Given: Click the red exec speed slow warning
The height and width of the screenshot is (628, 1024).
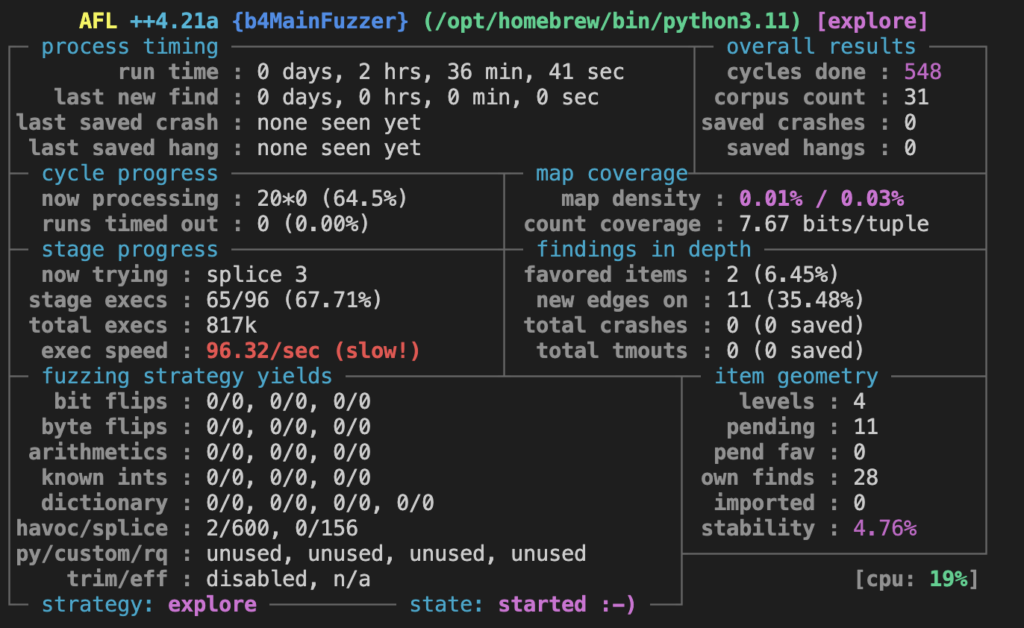Looking at the screenshot, I should click(x=313, y=351).
